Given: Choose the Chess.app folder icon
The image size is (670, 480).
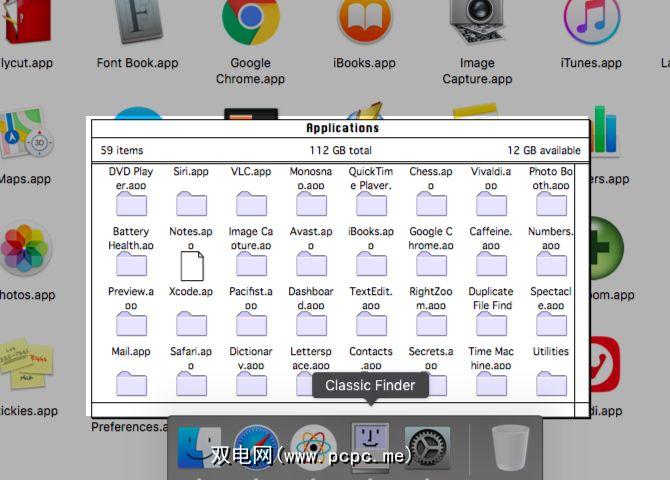Looking at the screenshot, I should pos(432,204).
